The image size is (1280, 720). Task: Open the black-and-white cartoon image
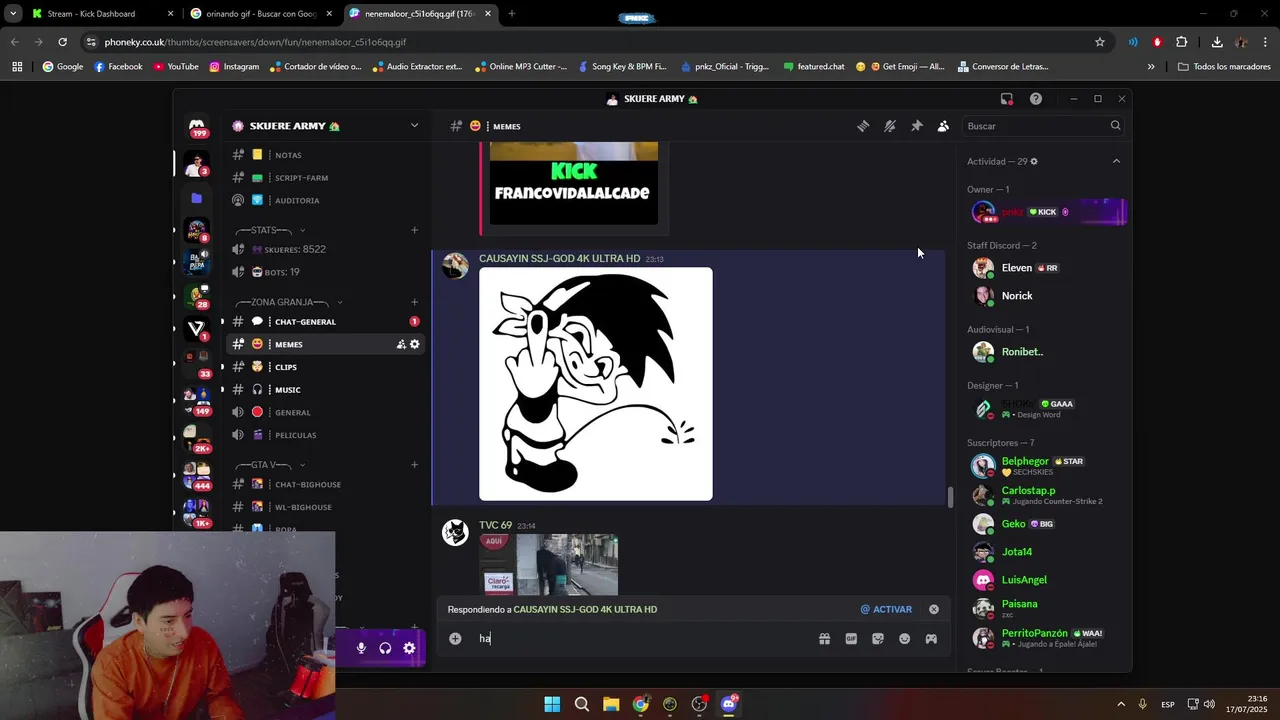596,384
